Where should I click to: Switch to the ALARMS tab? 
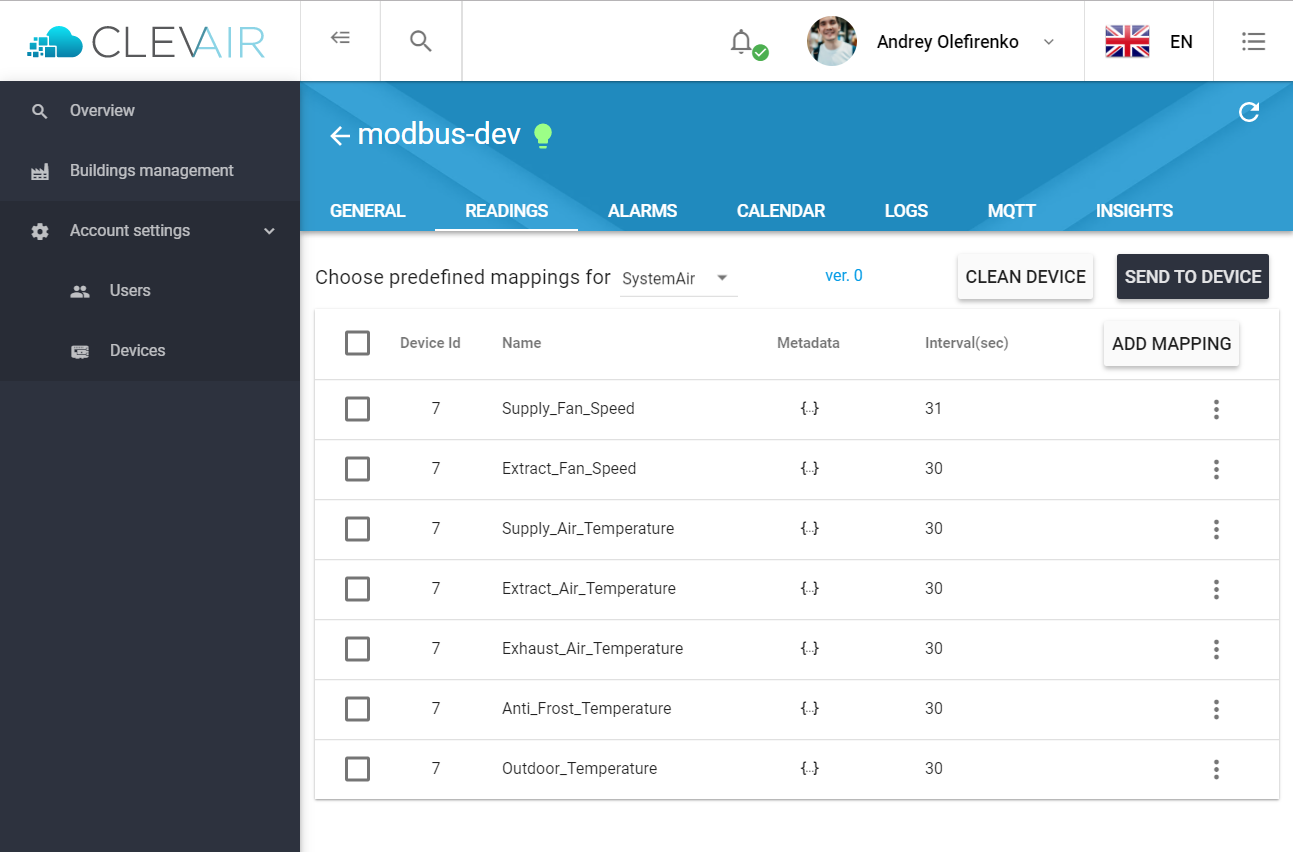tap(643, 211)
